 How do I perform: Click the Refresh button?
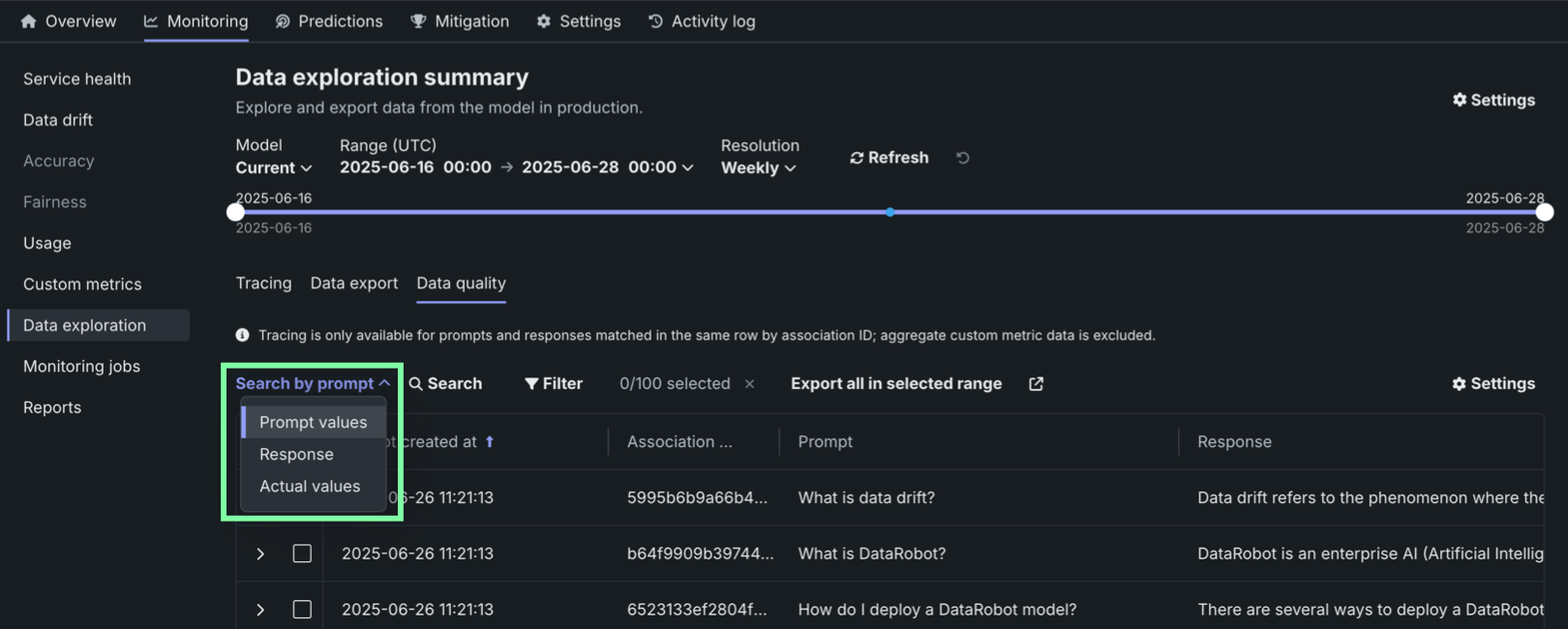click(889, 158)
